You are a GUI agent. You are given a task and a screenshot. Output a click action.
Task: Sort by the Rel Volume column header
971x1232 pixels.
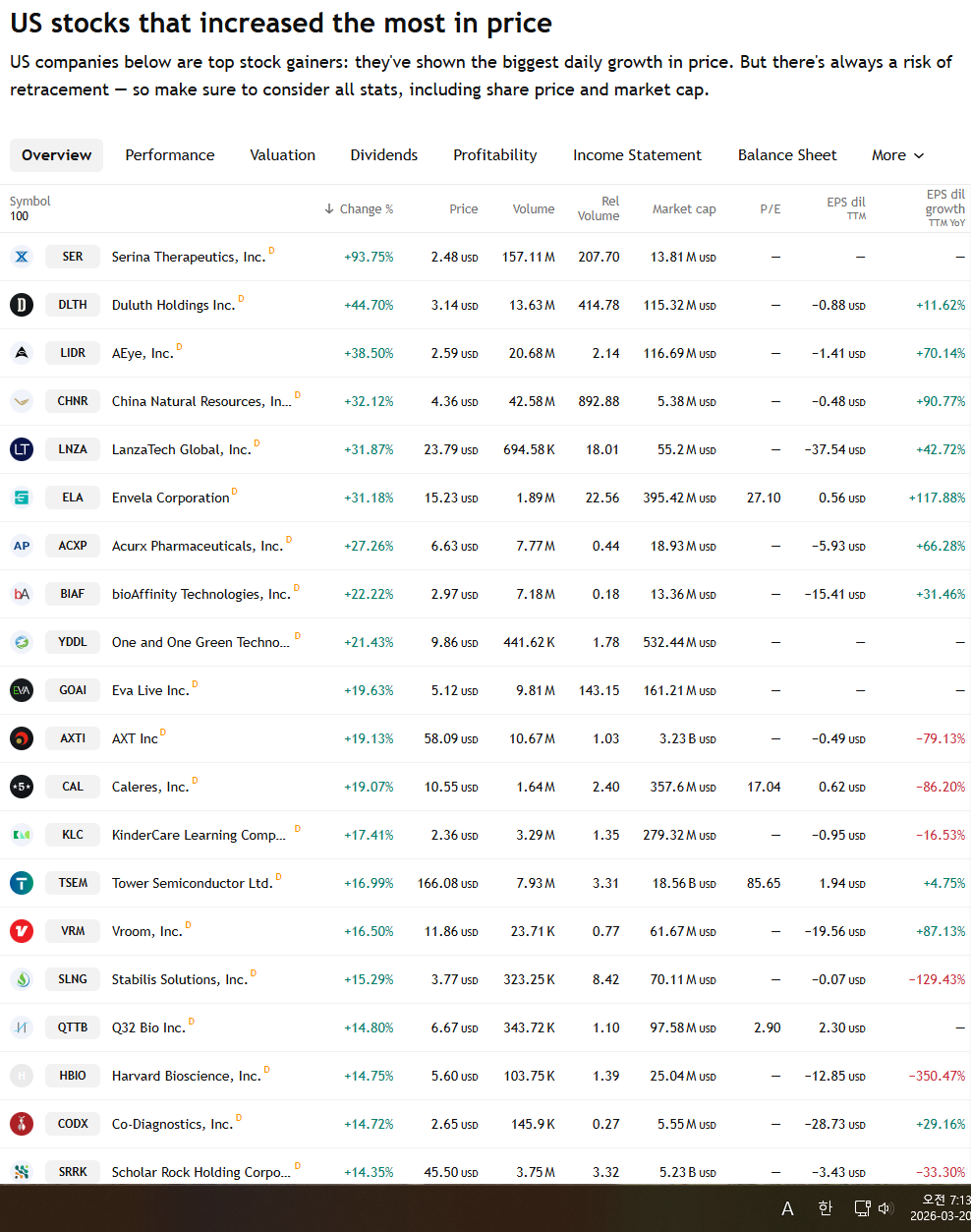(x=599, y=208)
